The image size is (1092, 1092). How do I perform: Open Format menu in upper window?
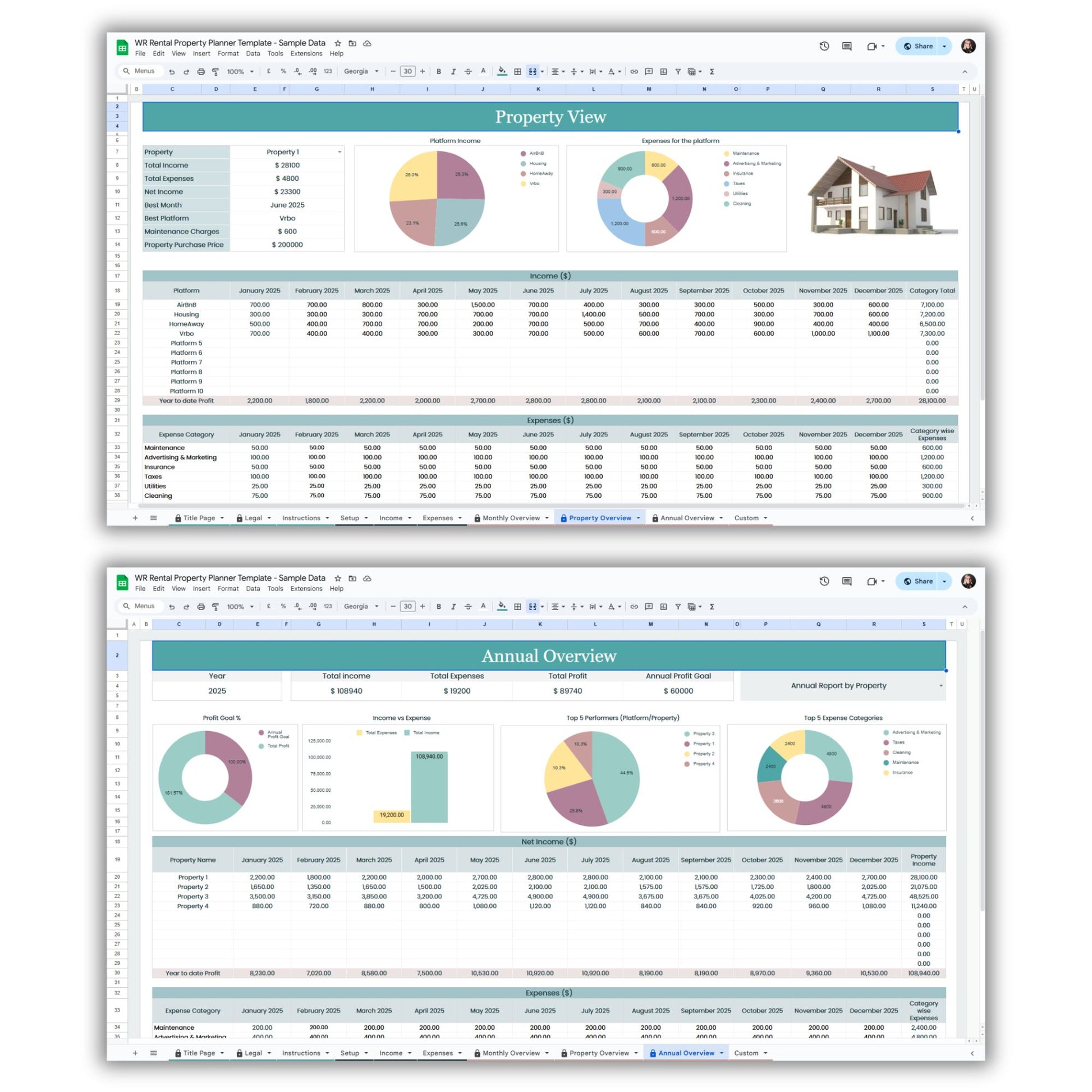[x=228, y=54]
